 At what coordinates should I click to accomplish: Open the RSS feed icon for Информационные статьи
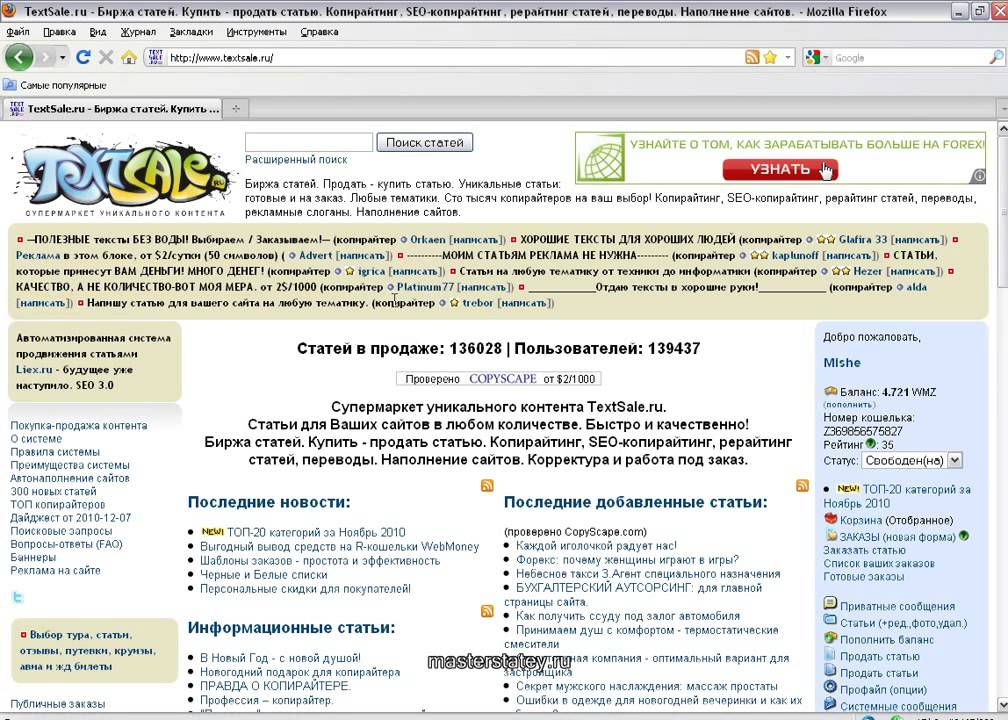click(487, 611)
